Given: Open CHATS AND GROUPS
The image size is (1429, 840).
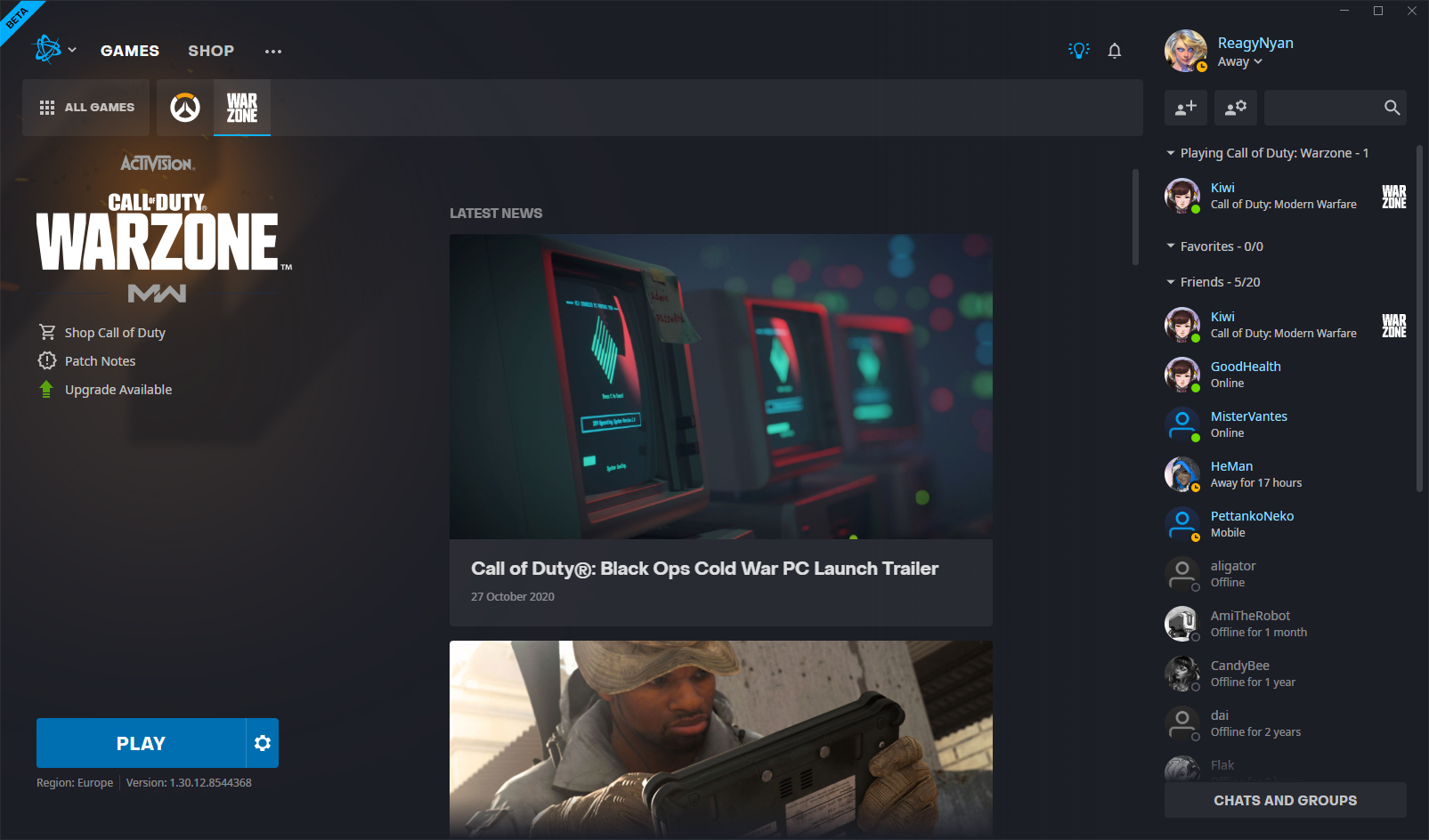Looking at the screenshot, I should click(x=1286, y=800).
